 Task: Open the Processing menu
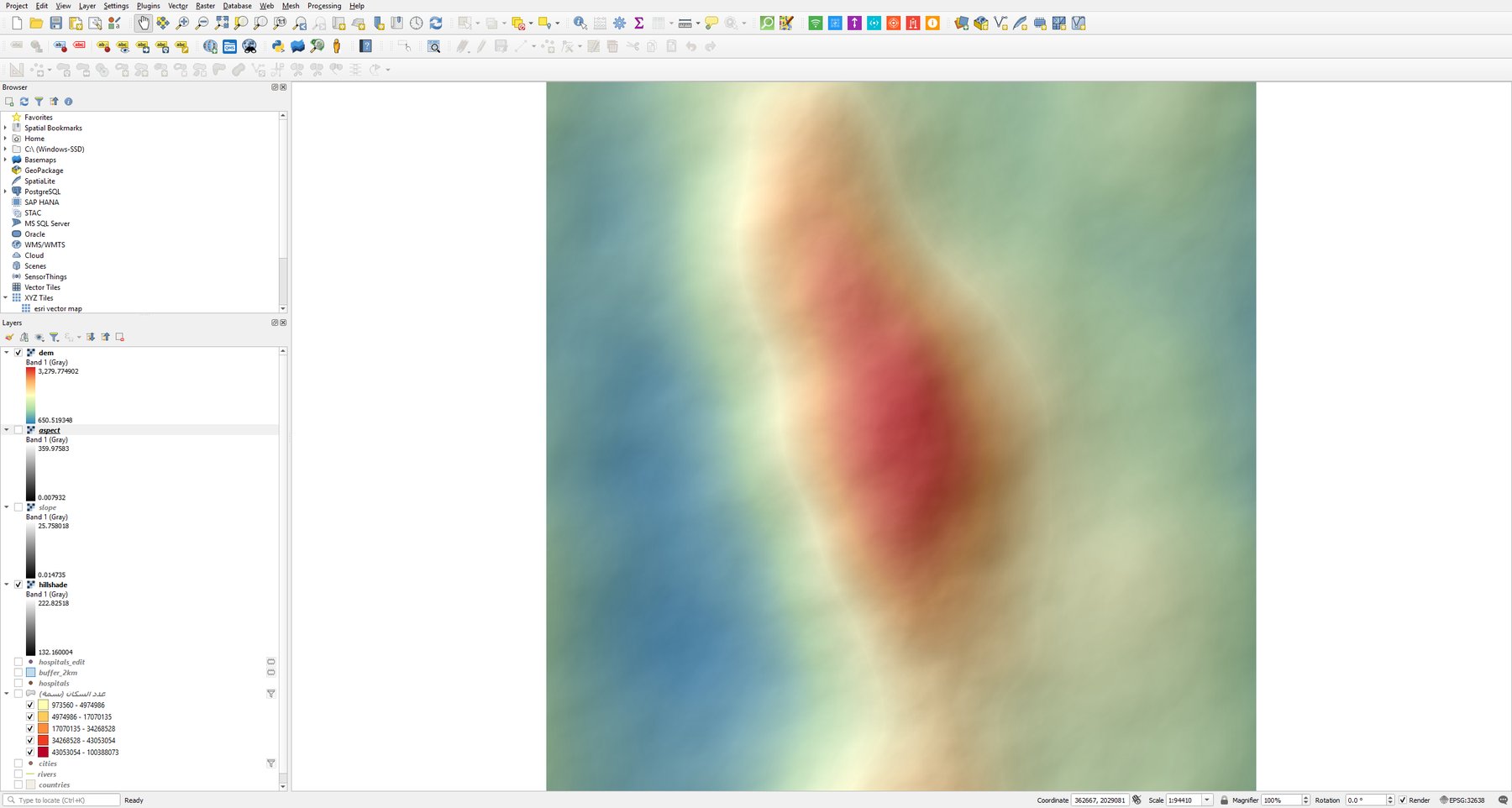coord(324,6)
